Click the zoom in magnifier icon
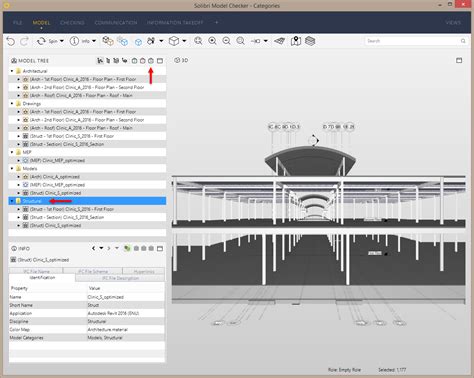 [x=212, y=41]
